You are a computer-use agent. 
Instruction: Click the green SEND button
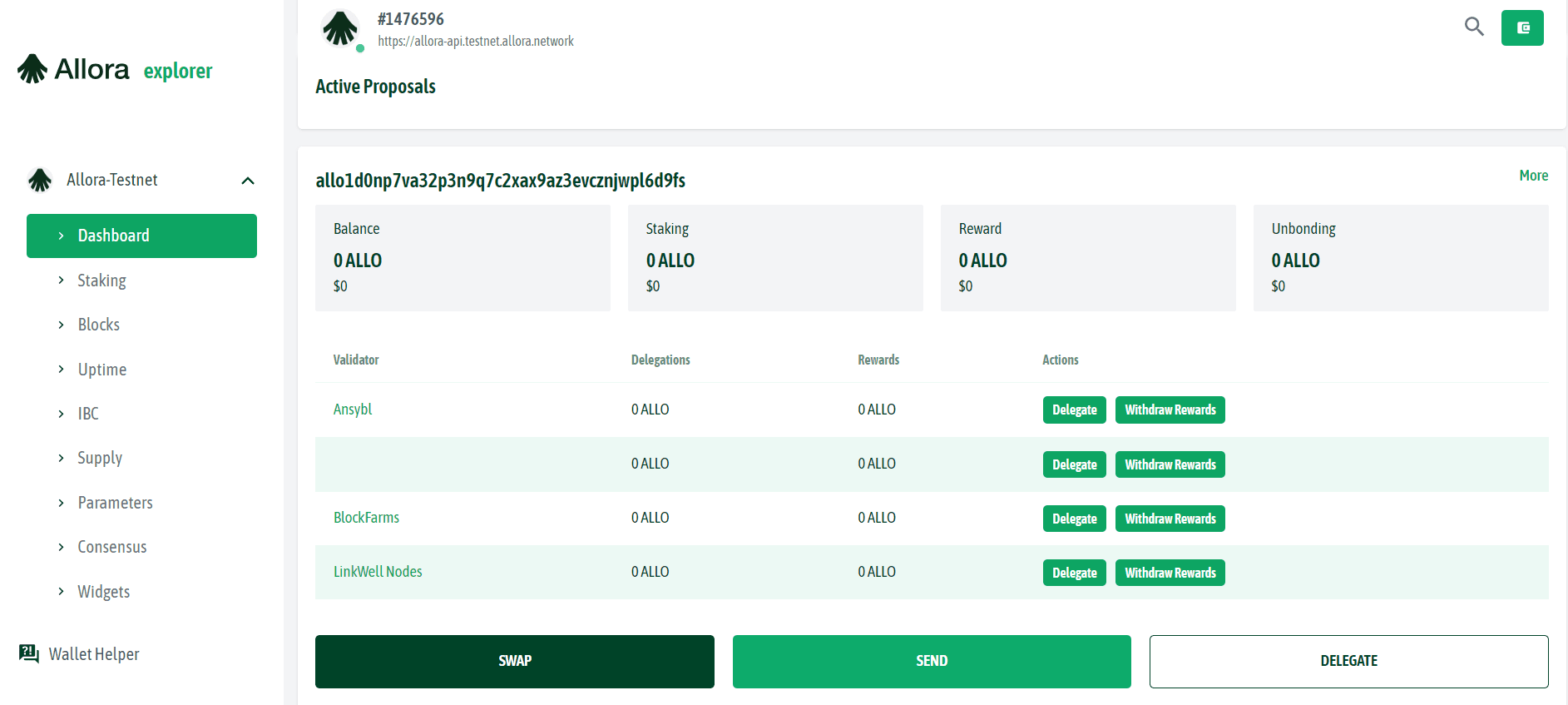tap(932, 661)
